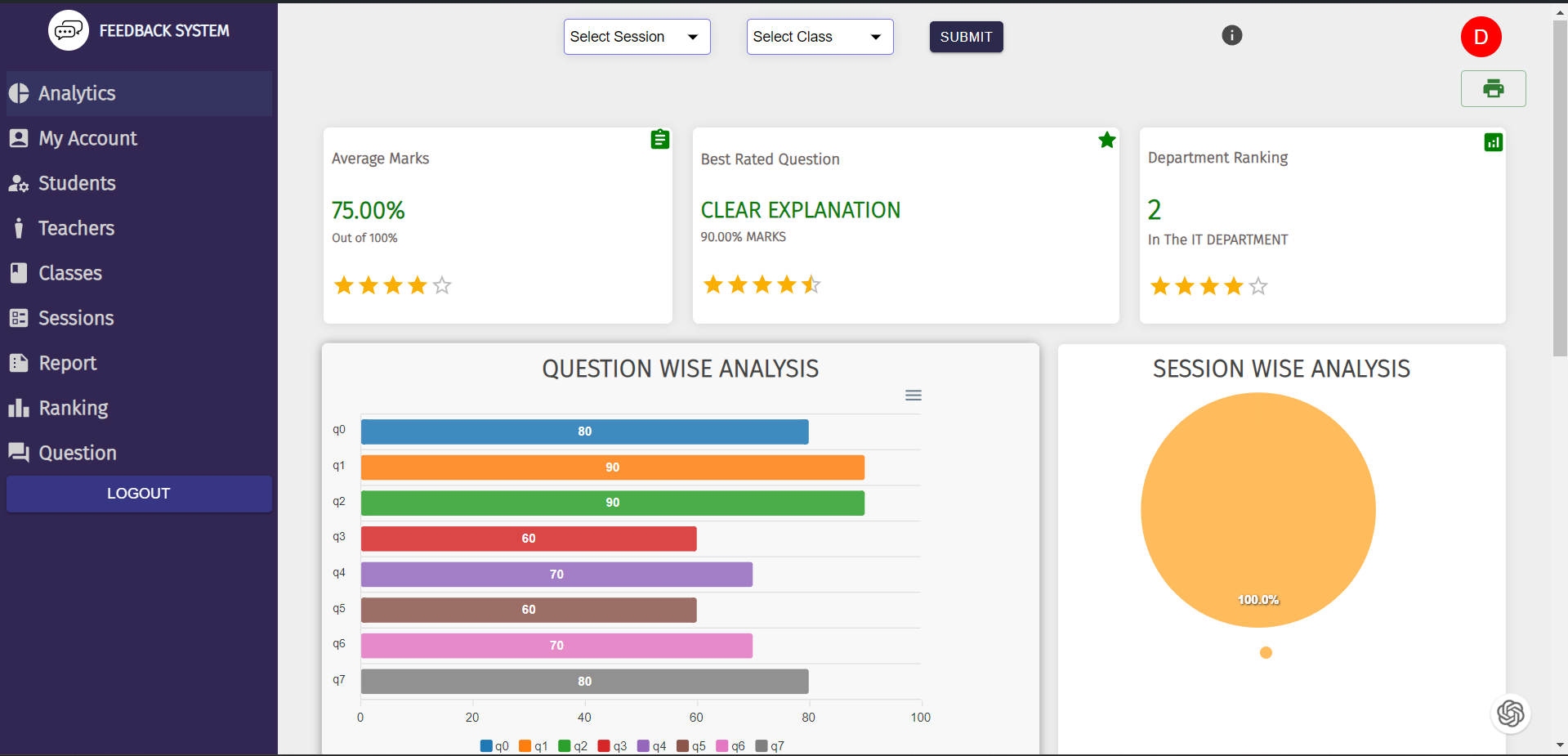Click the Question speech bubbles icon
This screenshot has height=756, width=1568.
[19, 452]
